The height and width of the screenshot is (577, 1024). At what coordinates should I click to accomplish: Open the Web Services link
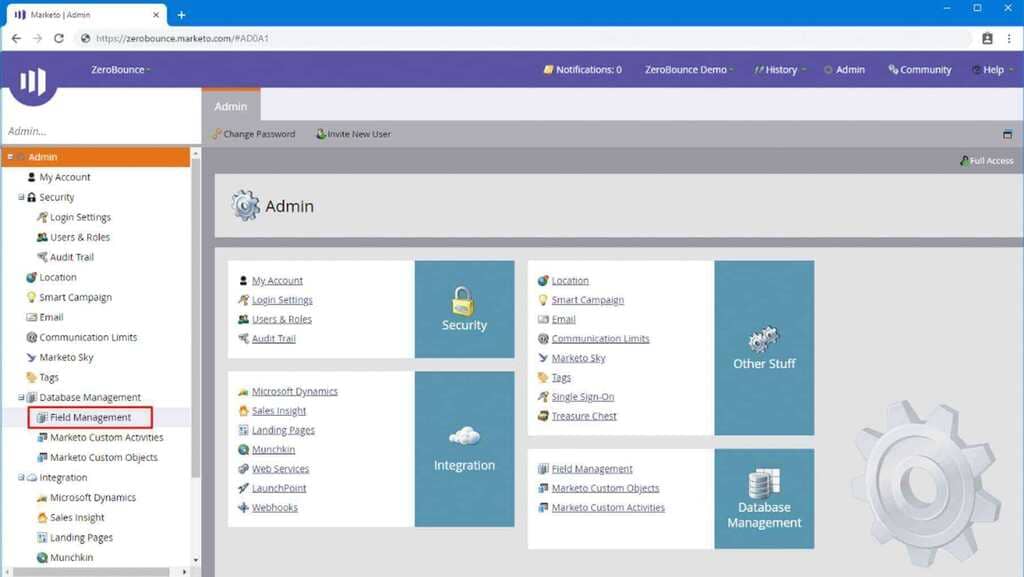coord(280,469)
